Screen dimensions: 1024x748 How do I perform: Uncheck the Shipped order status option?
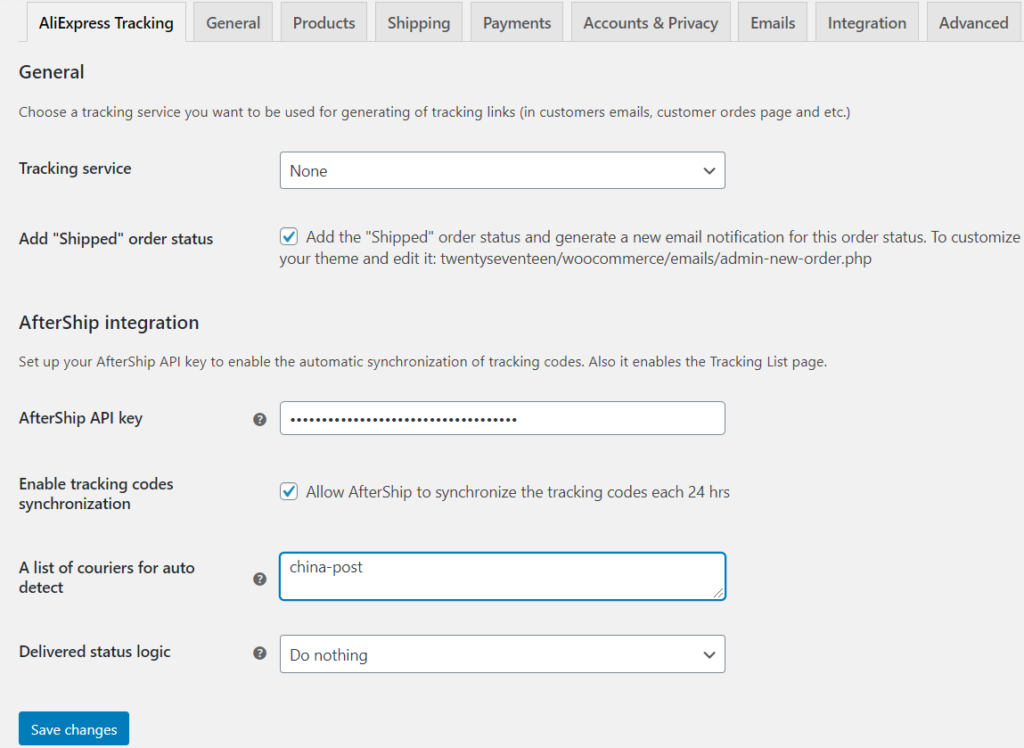coord(288,236)
